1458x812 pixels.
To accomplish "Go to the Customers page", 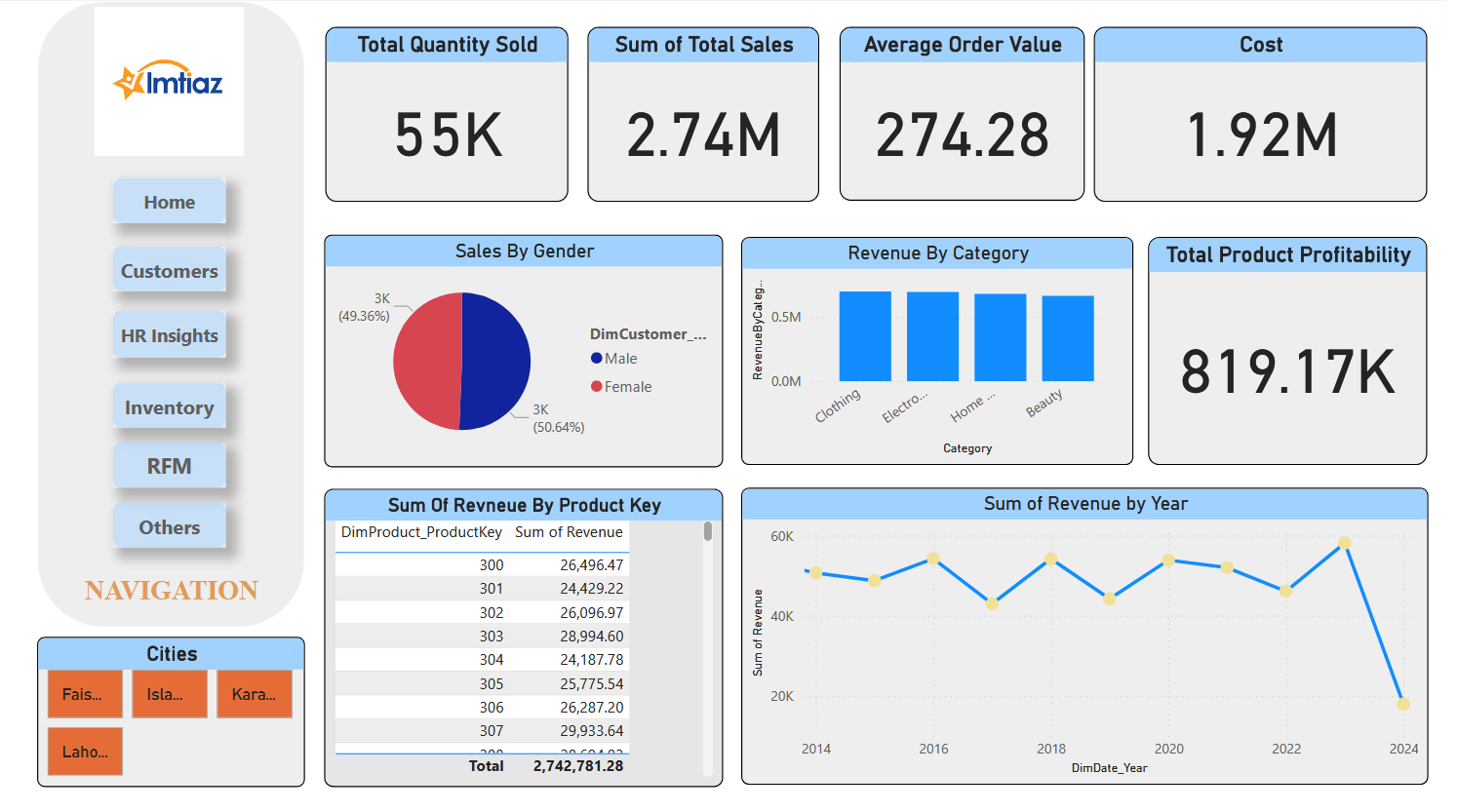I will pos(169,271).
